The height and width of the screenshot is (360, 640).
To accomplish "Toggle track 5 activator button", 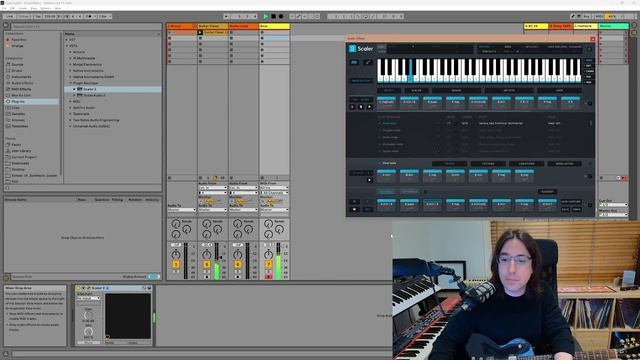I will point(207,264).
